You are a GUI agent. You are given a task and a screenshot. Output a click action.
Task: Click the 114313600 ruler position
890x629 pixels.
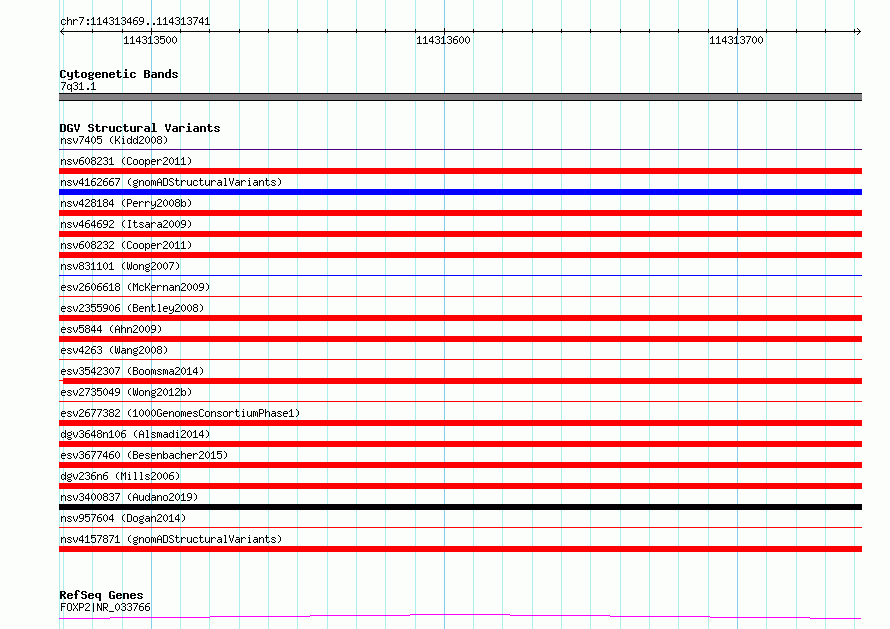click(443, 40)
